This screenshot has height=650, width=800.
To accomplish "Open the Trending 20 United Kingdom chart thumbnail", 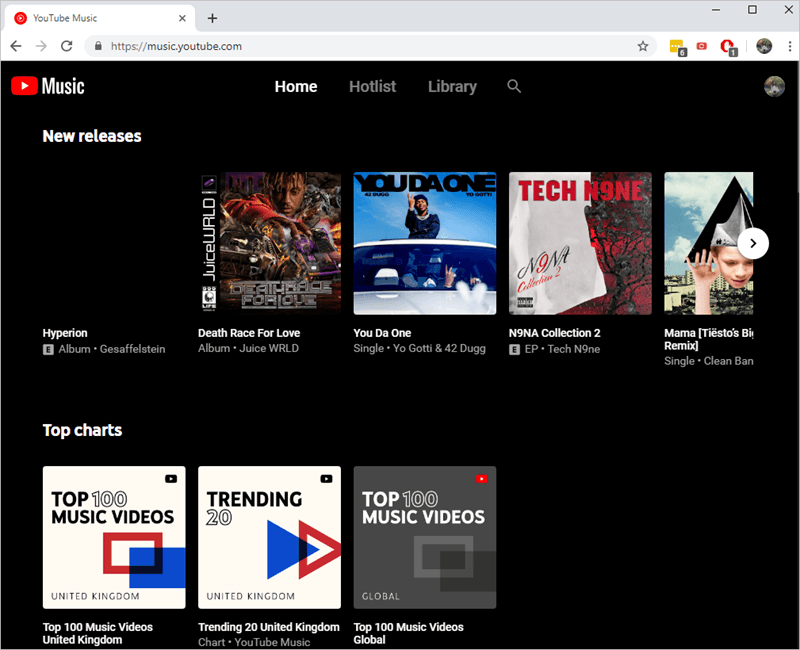I will (x=269, y=537).
